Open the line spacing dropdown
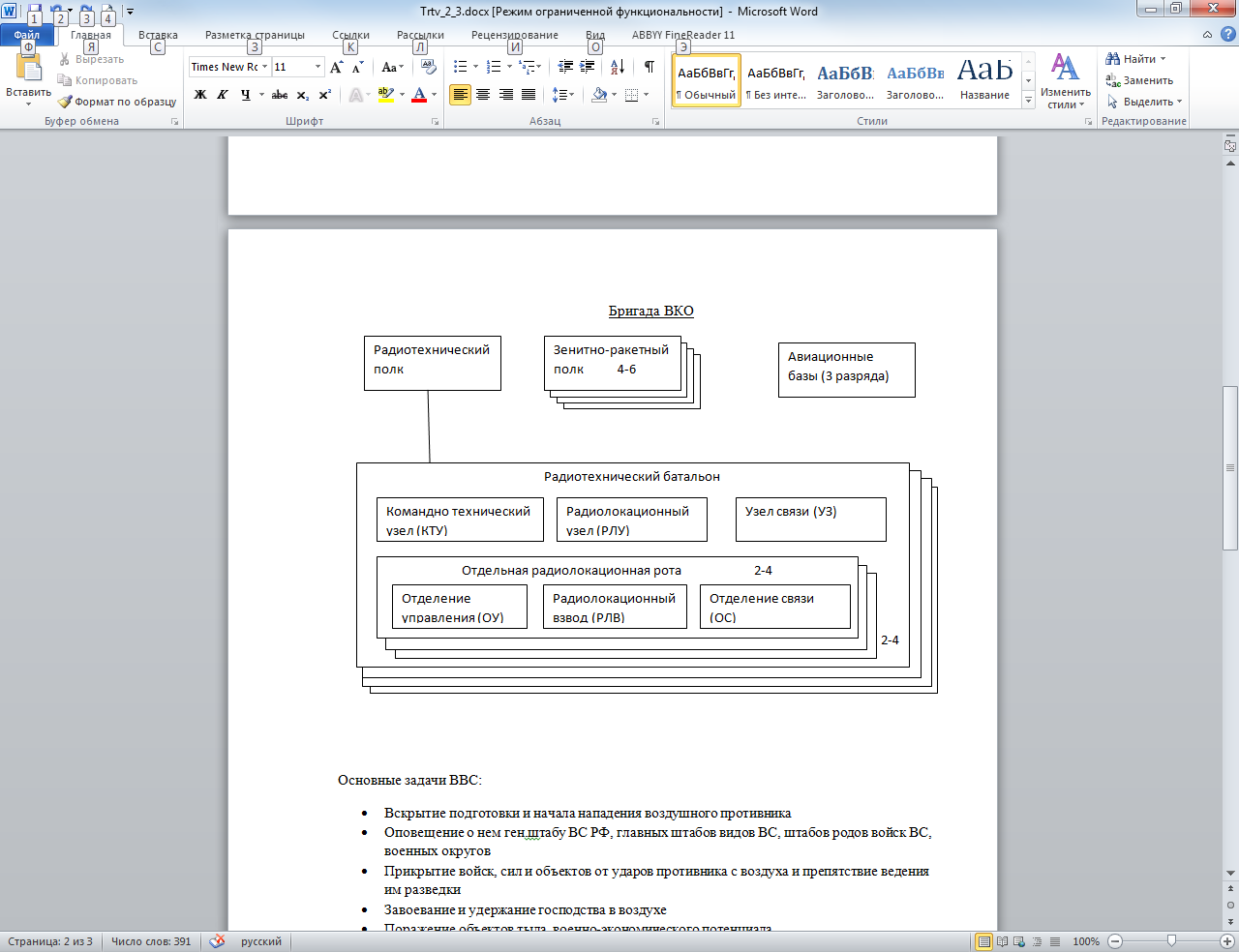The height and width of the screenshot is (952, 1239). 562,95
